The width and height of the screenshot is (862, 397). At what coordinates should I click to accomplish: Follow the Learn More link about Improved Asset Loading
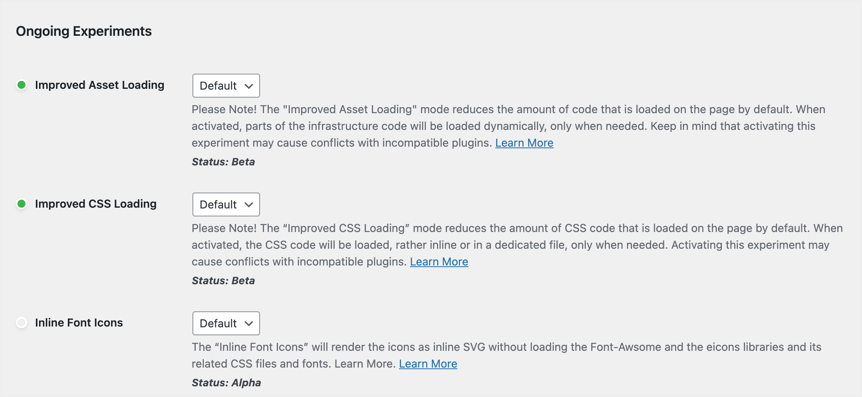524,143
